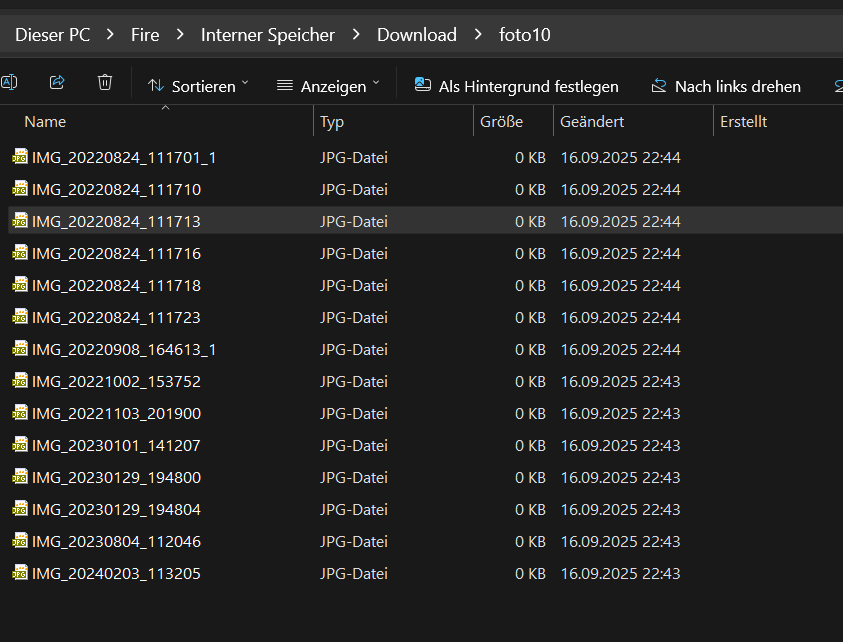Sort by Größe column header
The width and height of the screenshot is (843, 642).
click(501, 122)
